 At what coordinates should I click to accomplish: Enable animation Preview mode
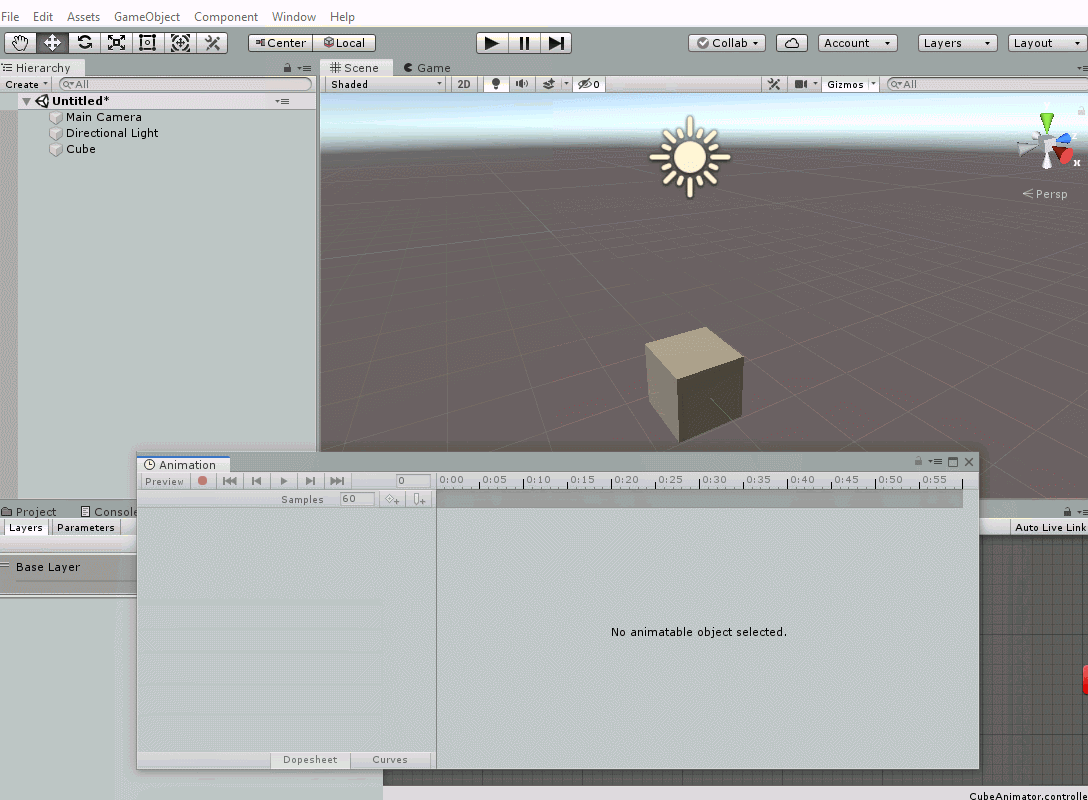coord(163,481)
